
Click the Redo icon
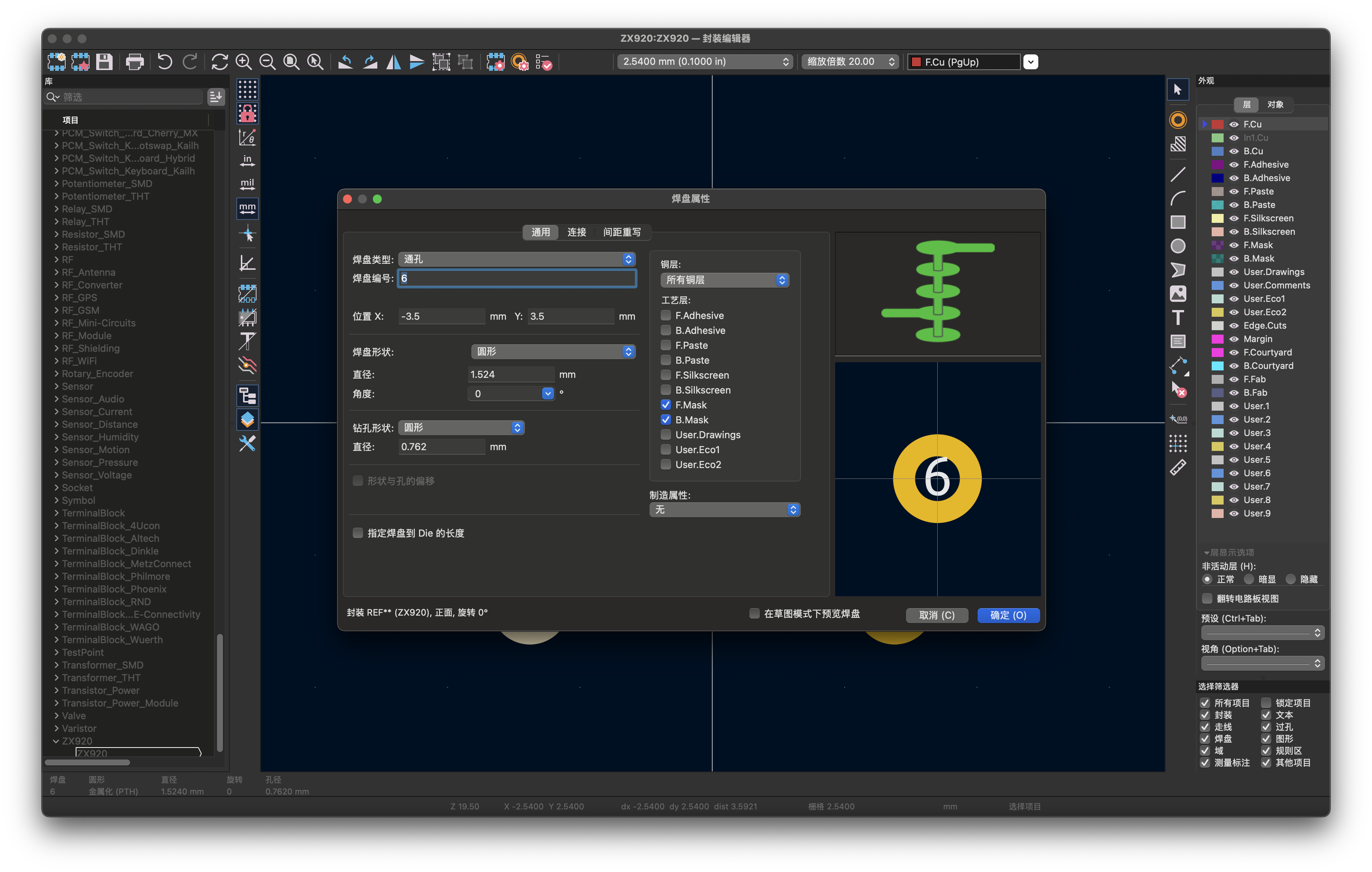click(x=189, y=61)
